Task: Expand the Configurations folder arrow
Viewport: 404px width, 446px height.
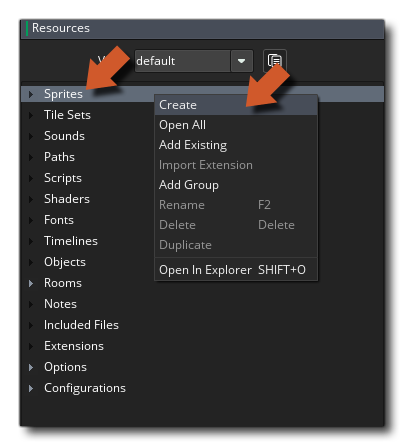Action: pos(31,388)
